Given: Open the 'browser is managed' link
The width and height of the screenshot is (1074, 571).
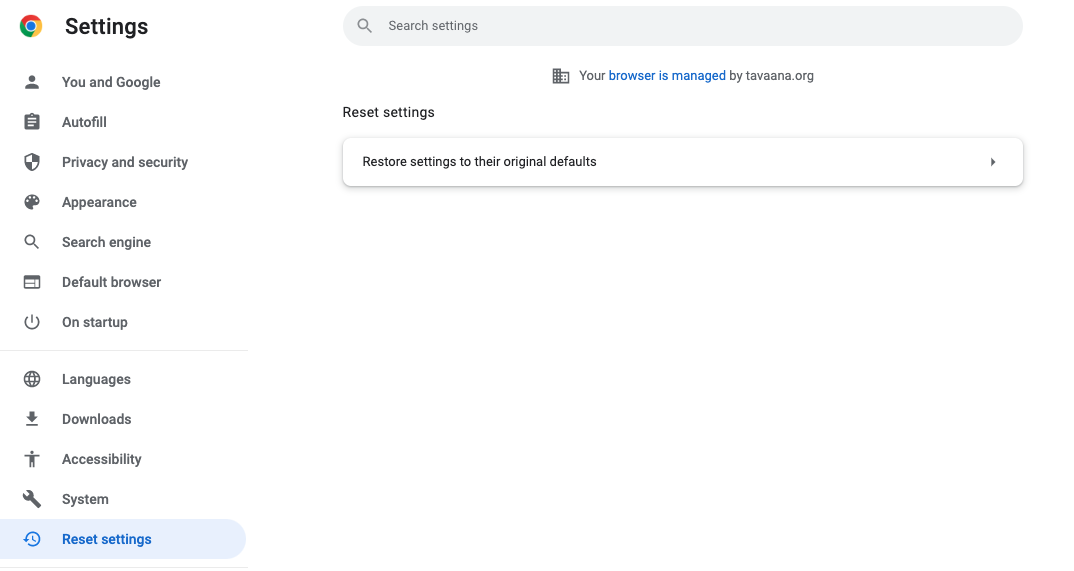Looking at the screenshot, I should pyautogui.click(x=666, y=76).
